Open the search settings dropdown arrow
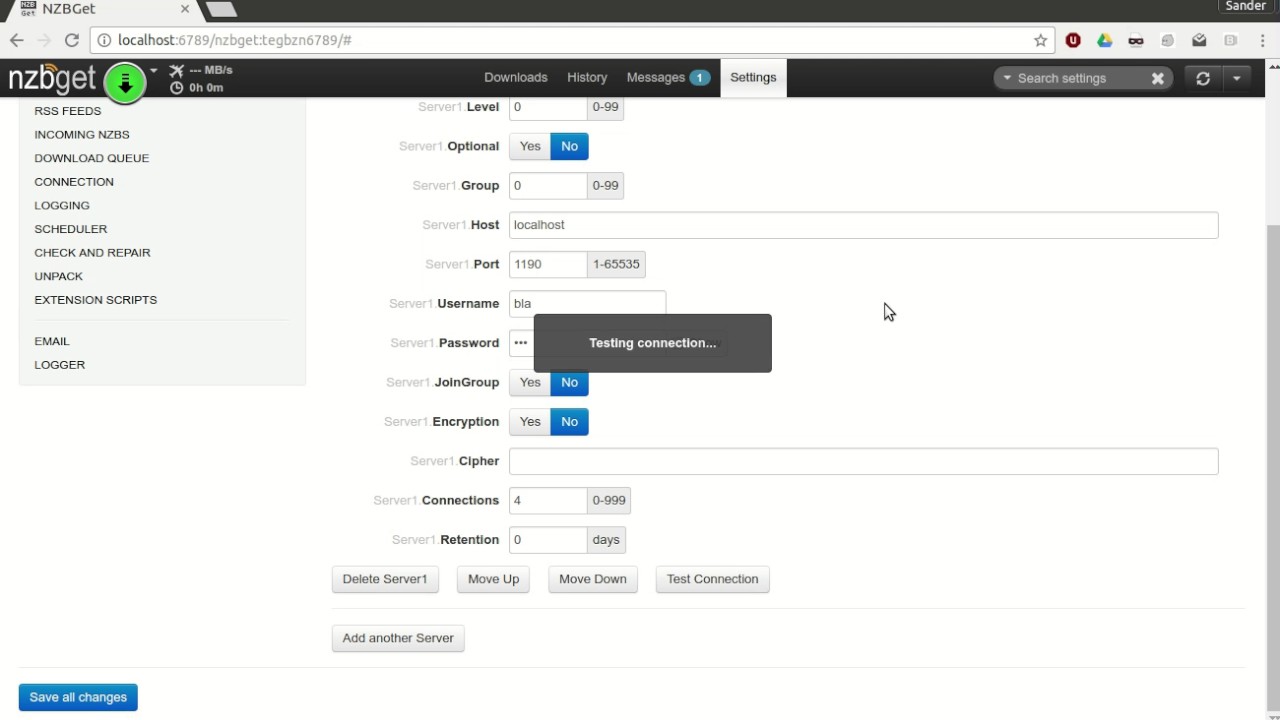 pyautogui.click(x=1007, y=78)
